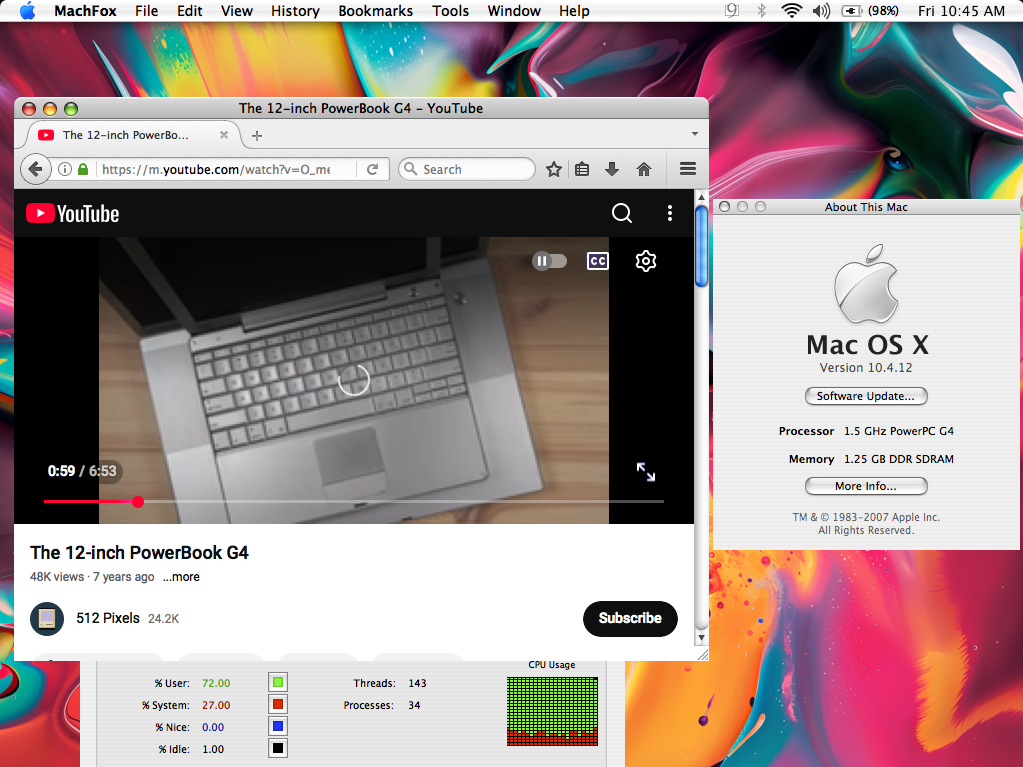Open the Edit menu

(190, 11)
